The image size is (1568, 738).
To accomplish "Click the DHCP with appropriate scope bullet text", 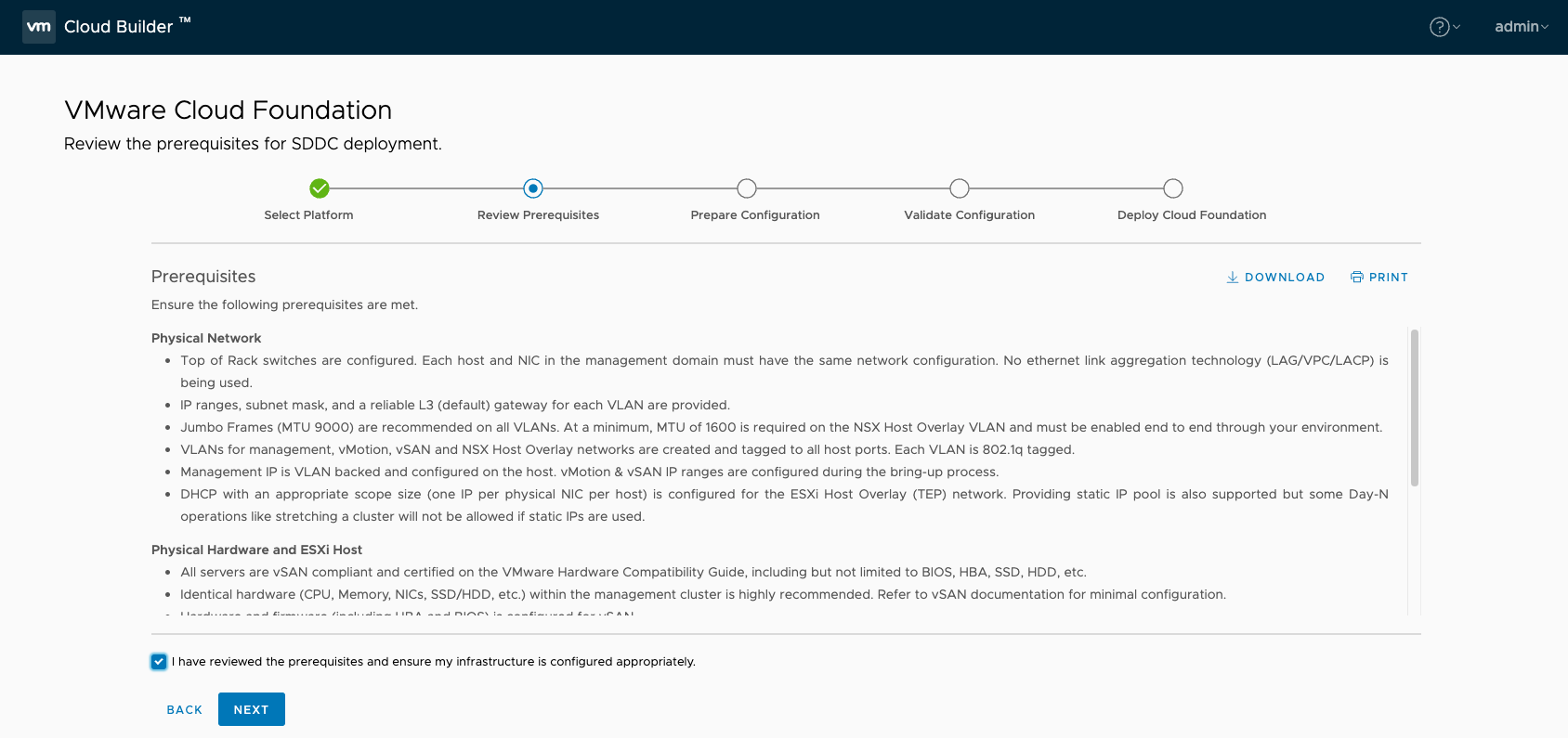I will pyautogui.click(x=784, y=506).
